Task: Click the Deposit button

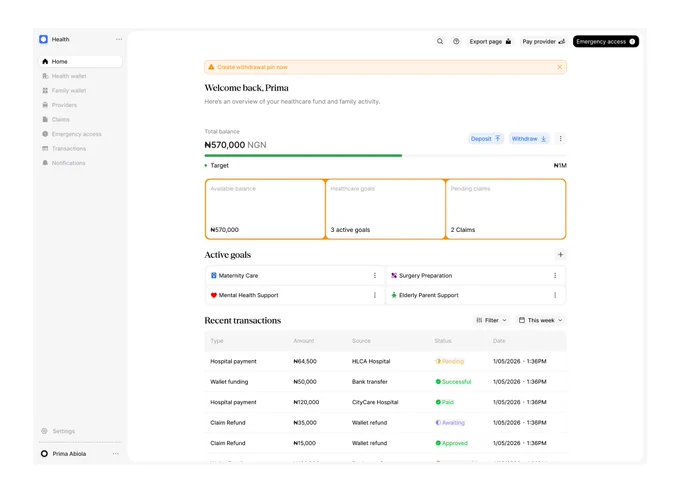Action: 486,139
